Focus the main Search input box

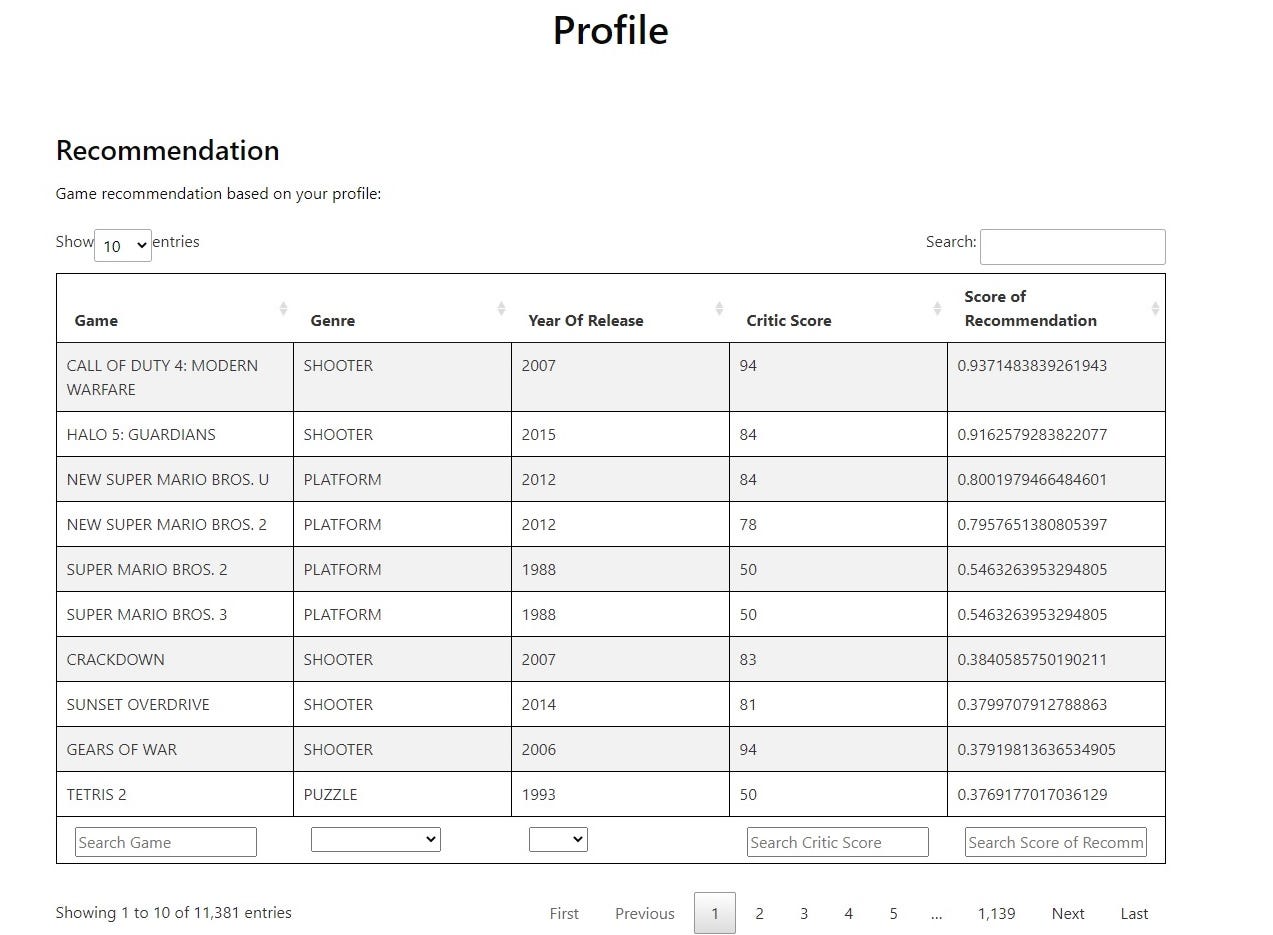point(1072,247)
